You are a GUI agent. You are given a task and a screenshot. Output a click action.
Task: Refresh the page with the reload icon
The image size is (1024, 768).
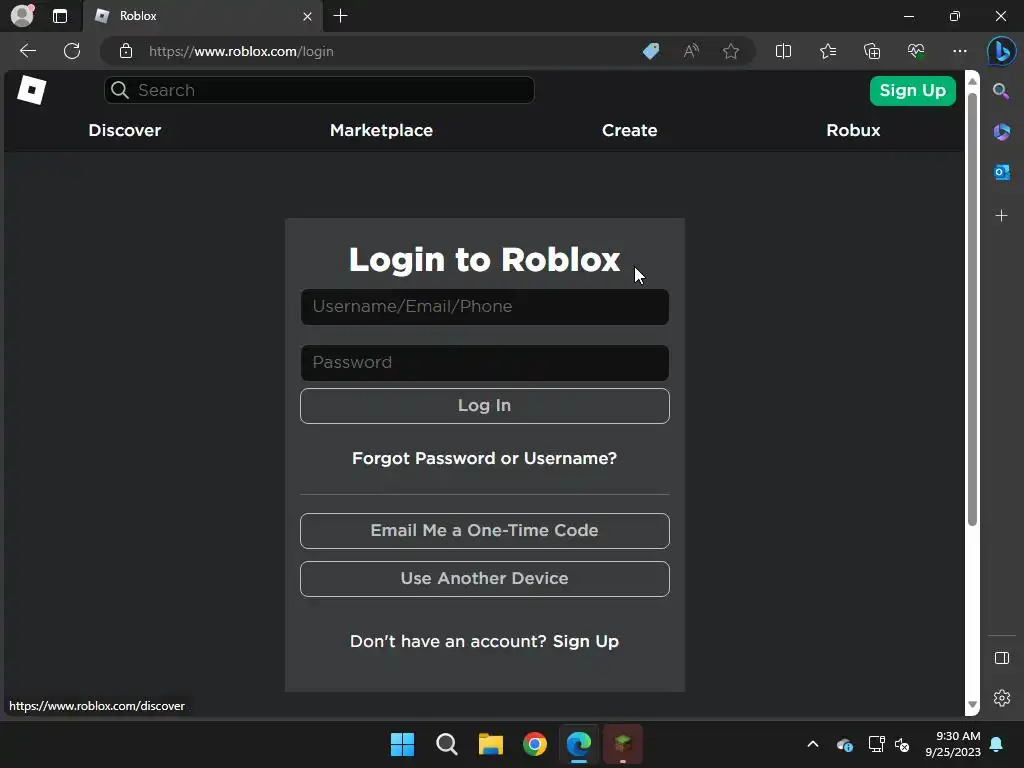(72, 51)
